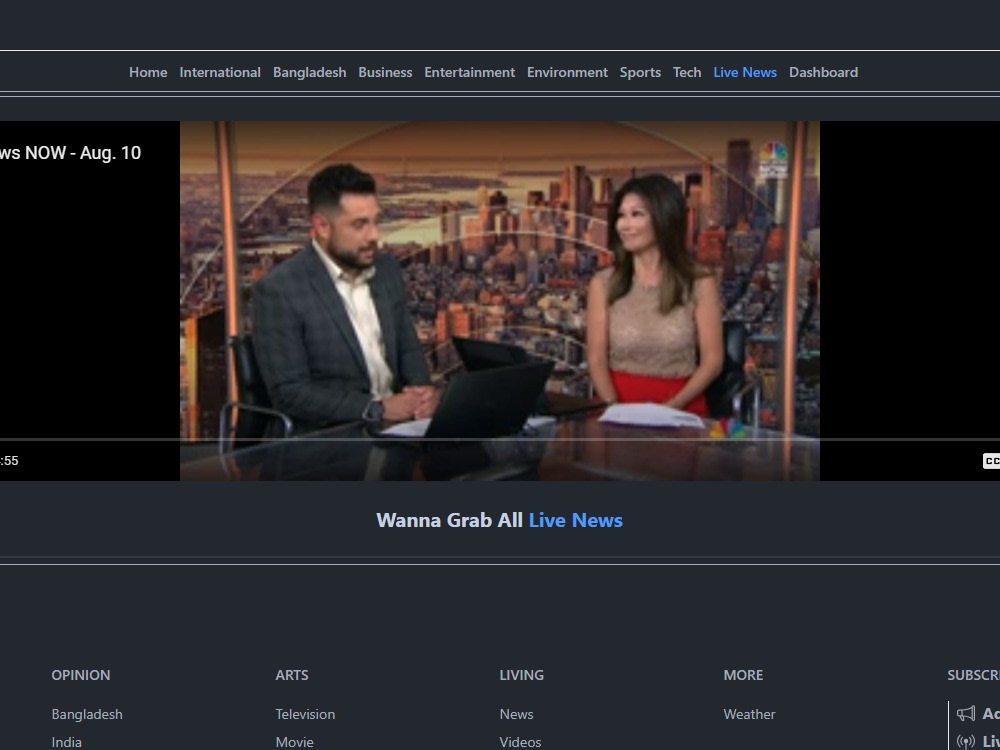Viewport: 1000px width, 750px height.
Task: Open the News link under Living
Action: [x=516, y=714]
